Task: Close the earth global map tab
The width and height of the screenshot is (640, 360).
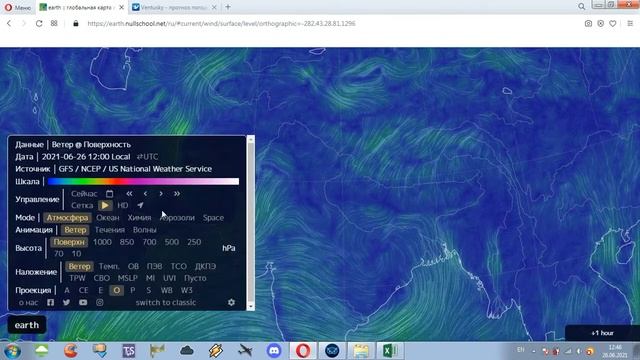Action: click(x=121, y=7)
